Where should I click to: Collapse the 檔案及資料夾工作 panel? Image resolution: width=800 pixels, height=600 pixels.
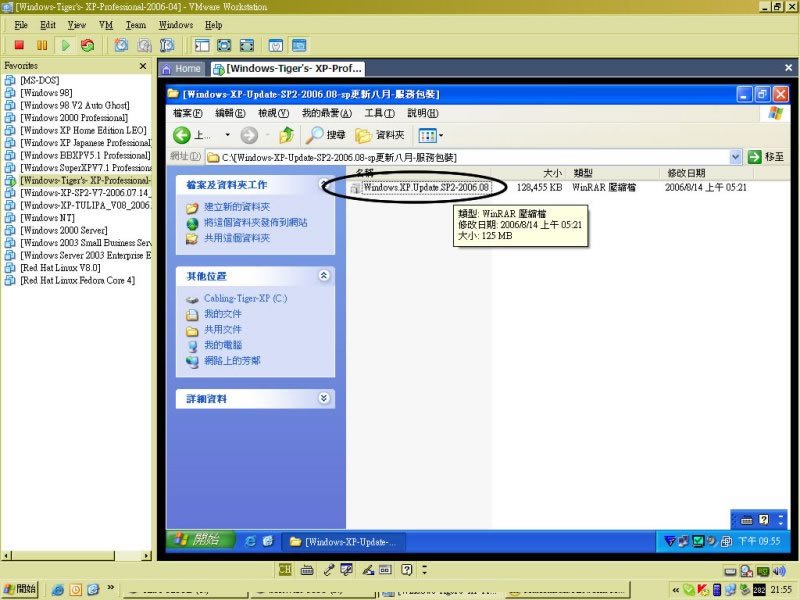pos(323,184)
